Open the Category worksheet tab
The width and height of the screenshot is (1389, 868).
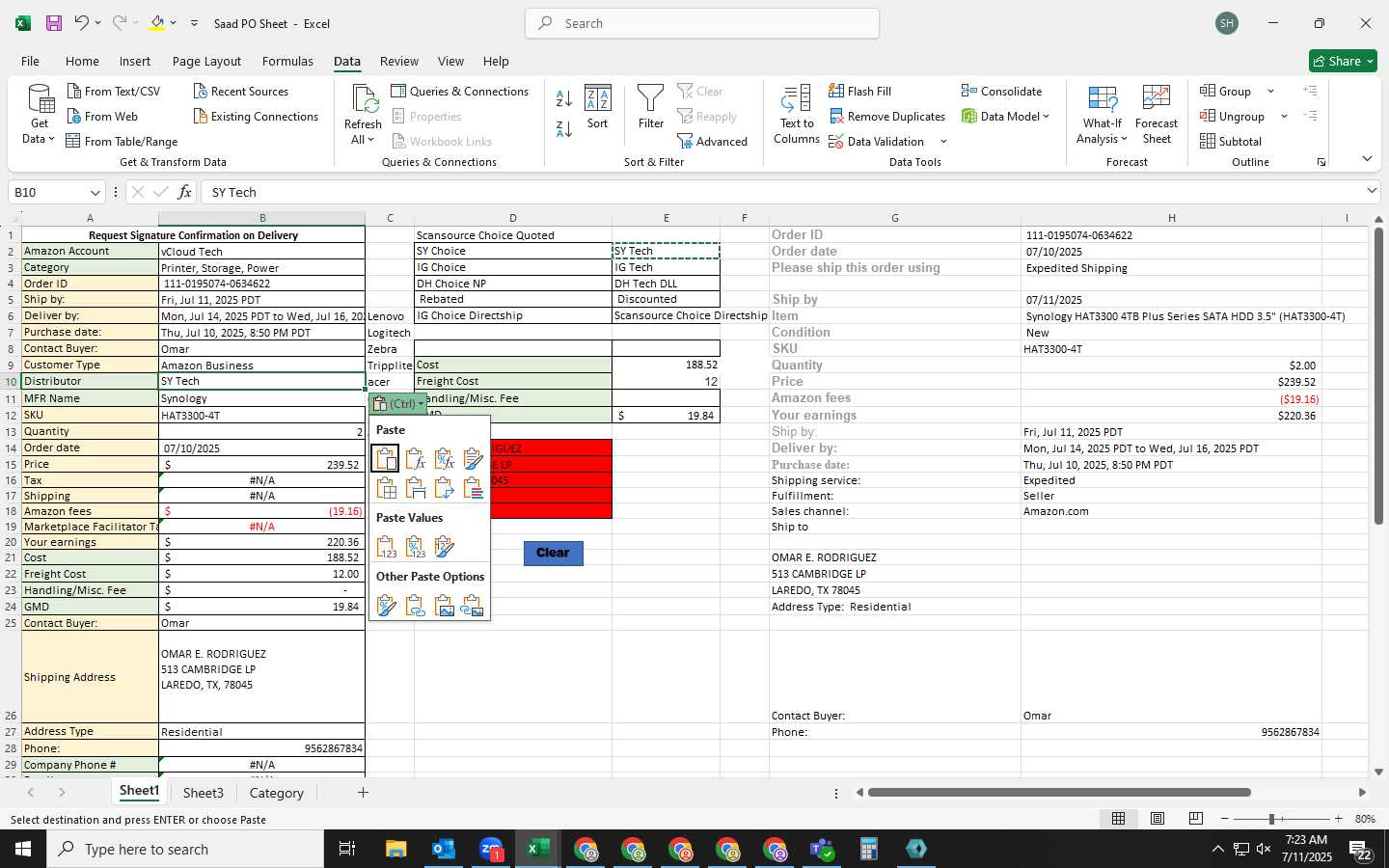pos(277,793)
